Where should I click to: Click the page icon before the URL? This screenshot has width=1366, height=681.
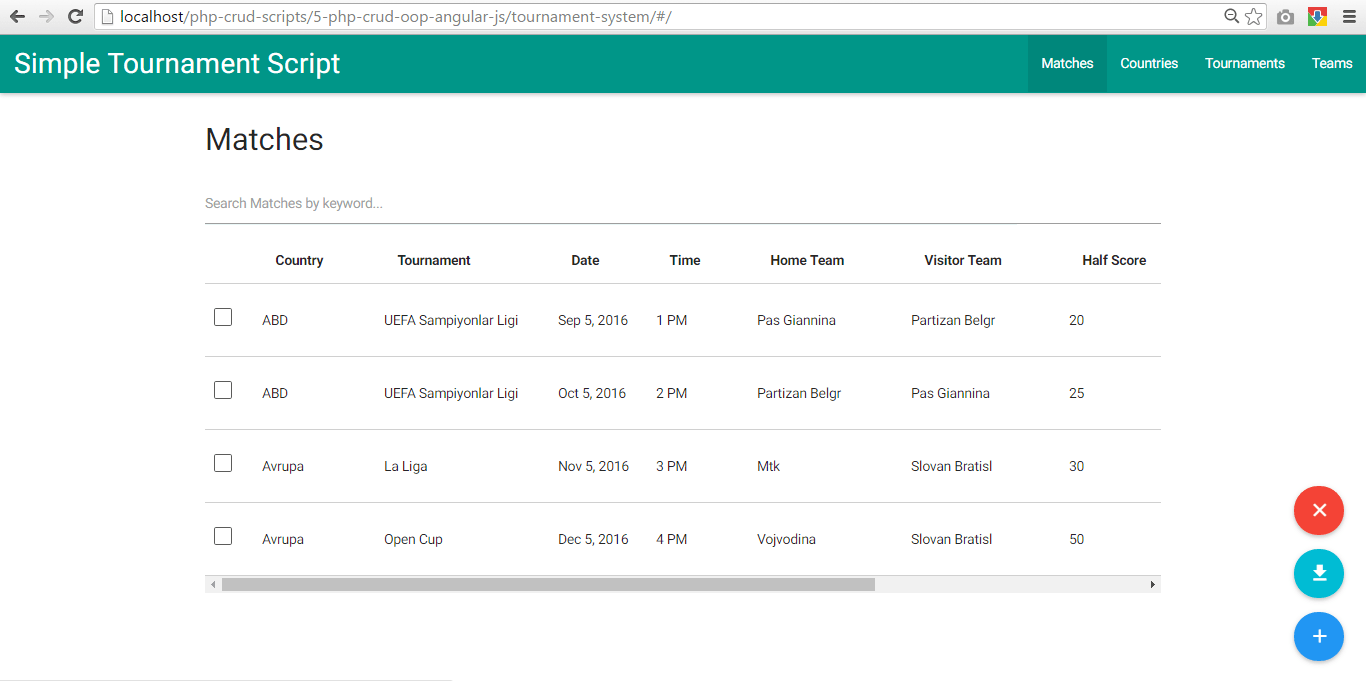click(x=106, y=16)
